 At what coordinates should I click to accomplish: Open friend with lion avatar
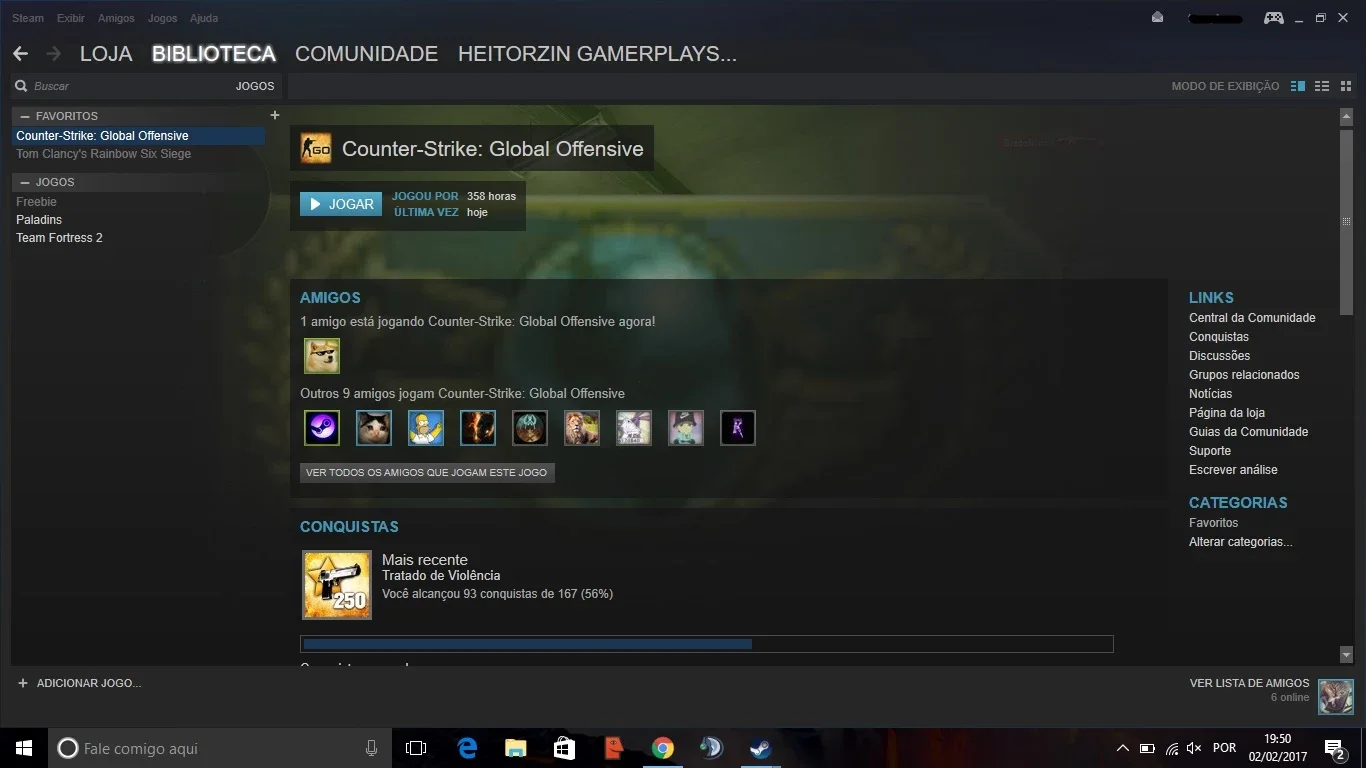582,428
